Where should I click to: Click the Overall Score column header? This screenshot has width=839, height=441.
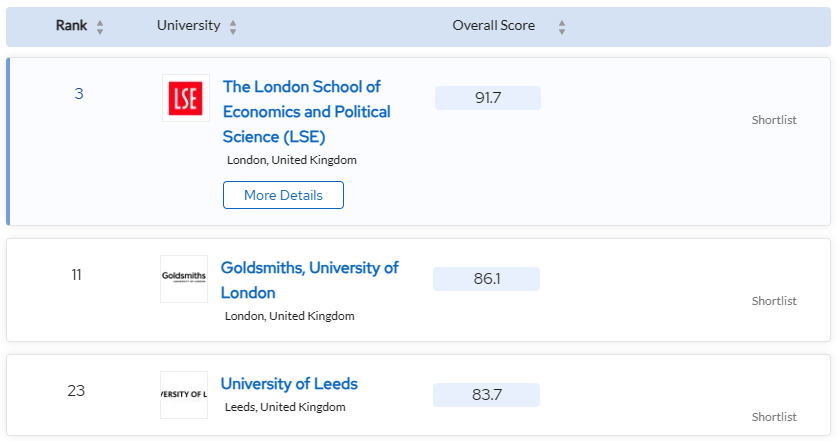(493, 26)
